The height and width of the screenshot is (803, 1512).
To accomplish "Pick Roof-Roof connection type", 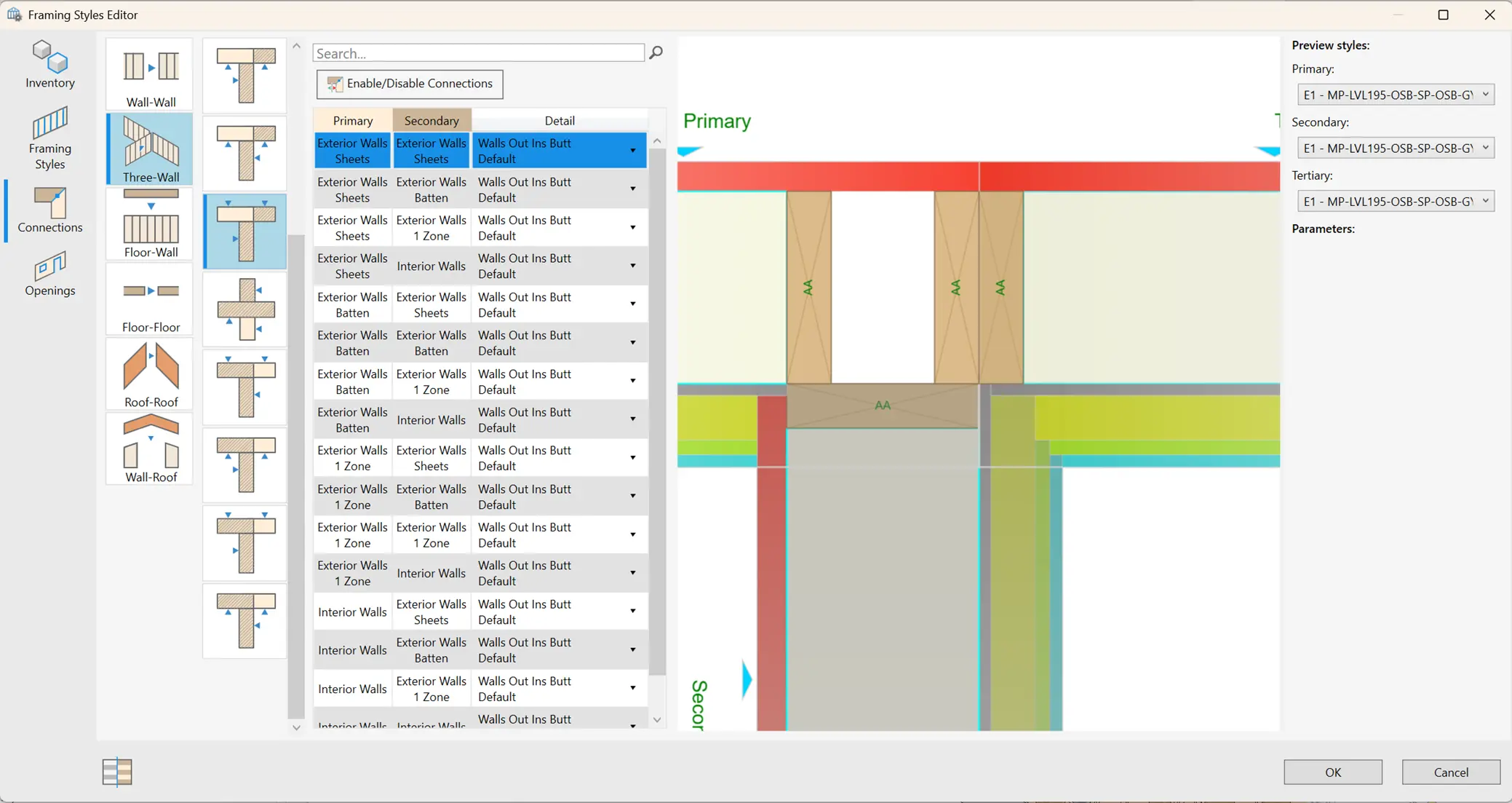I will [x=150, y=373].
